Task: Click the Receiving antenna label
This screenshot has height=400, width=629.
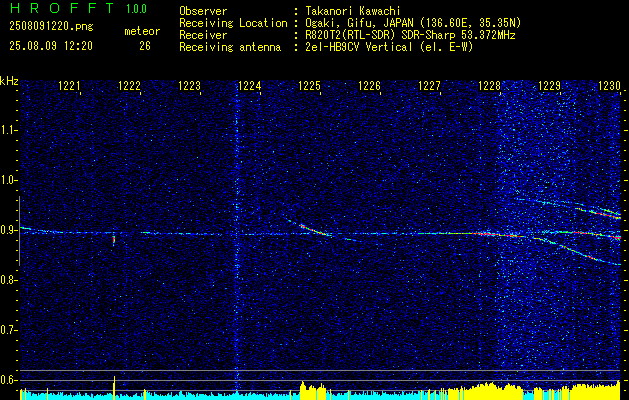Action: coord(230,47)
